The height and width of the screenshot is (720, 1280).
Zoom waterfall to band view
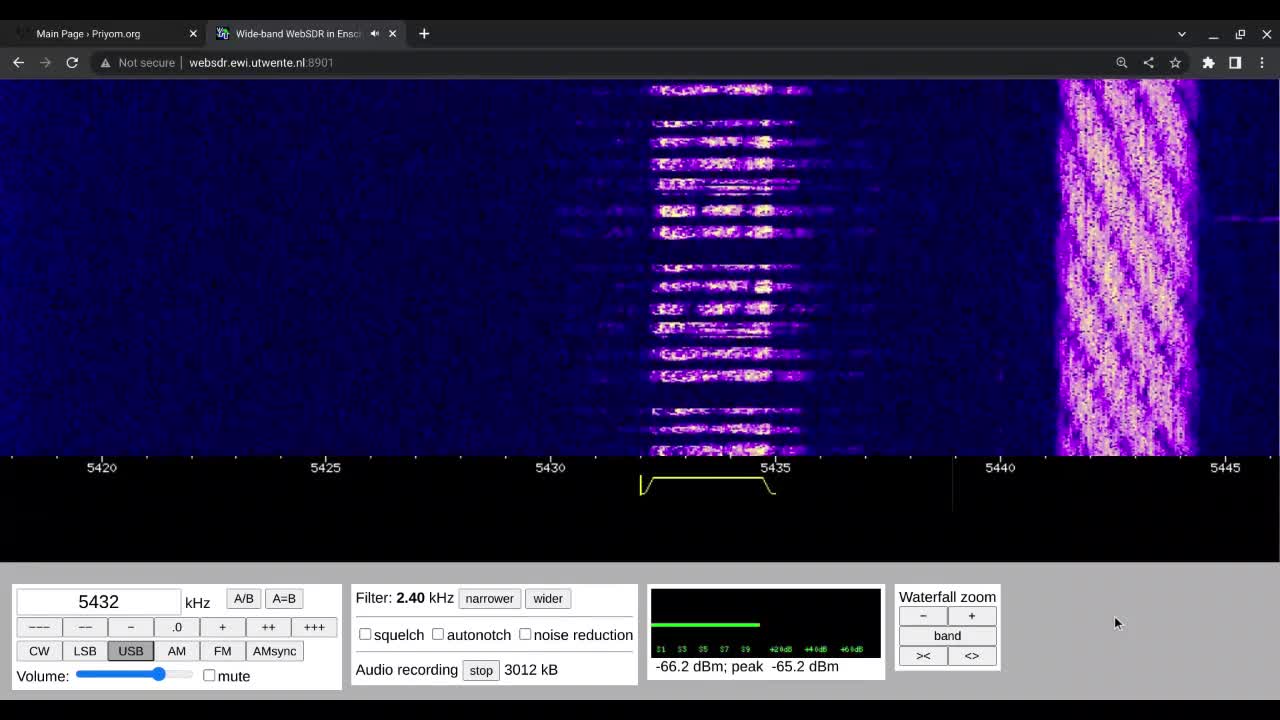[947, 636]
